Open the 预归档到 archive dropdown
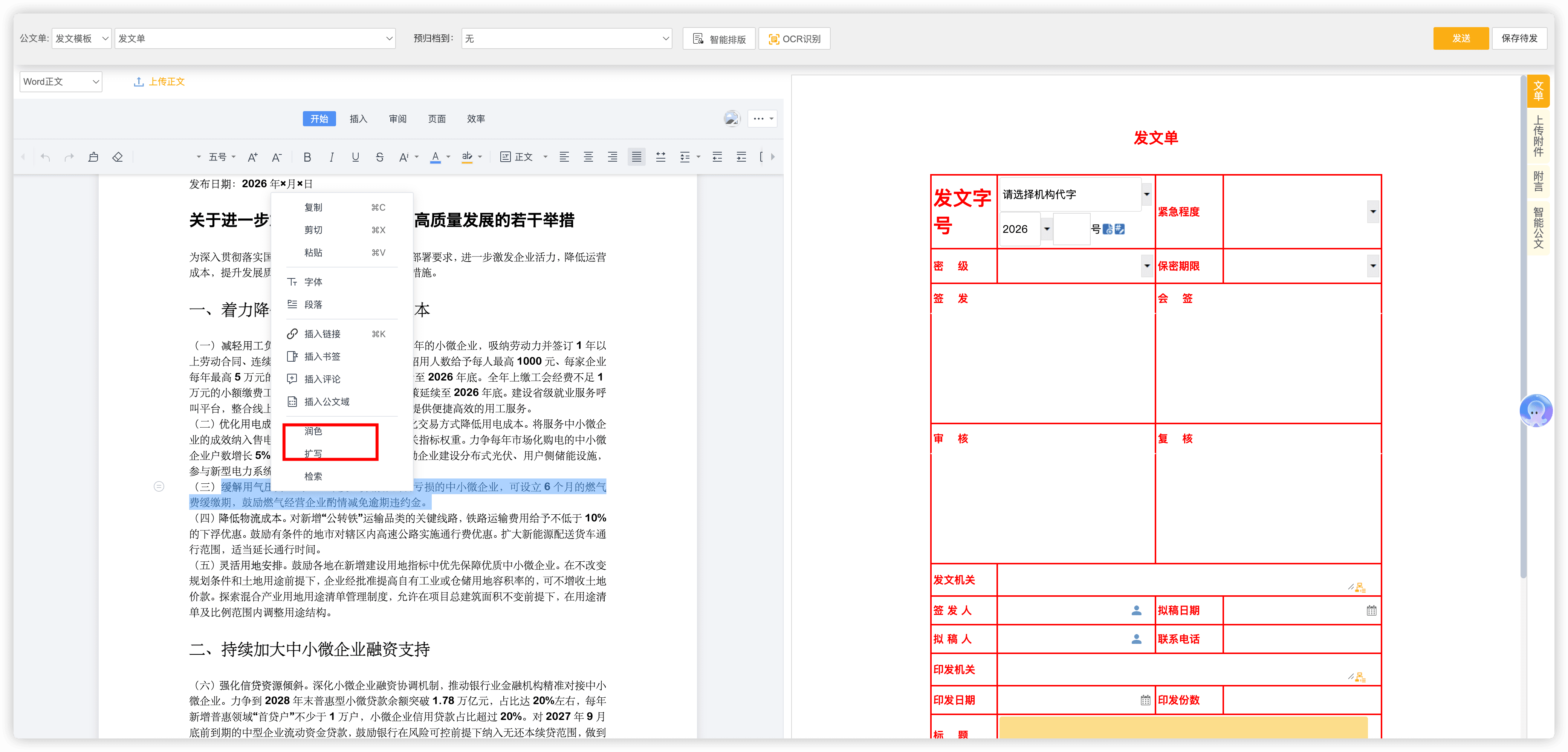The height and width of the screenshot is (752, 1568). coord(566,38)
